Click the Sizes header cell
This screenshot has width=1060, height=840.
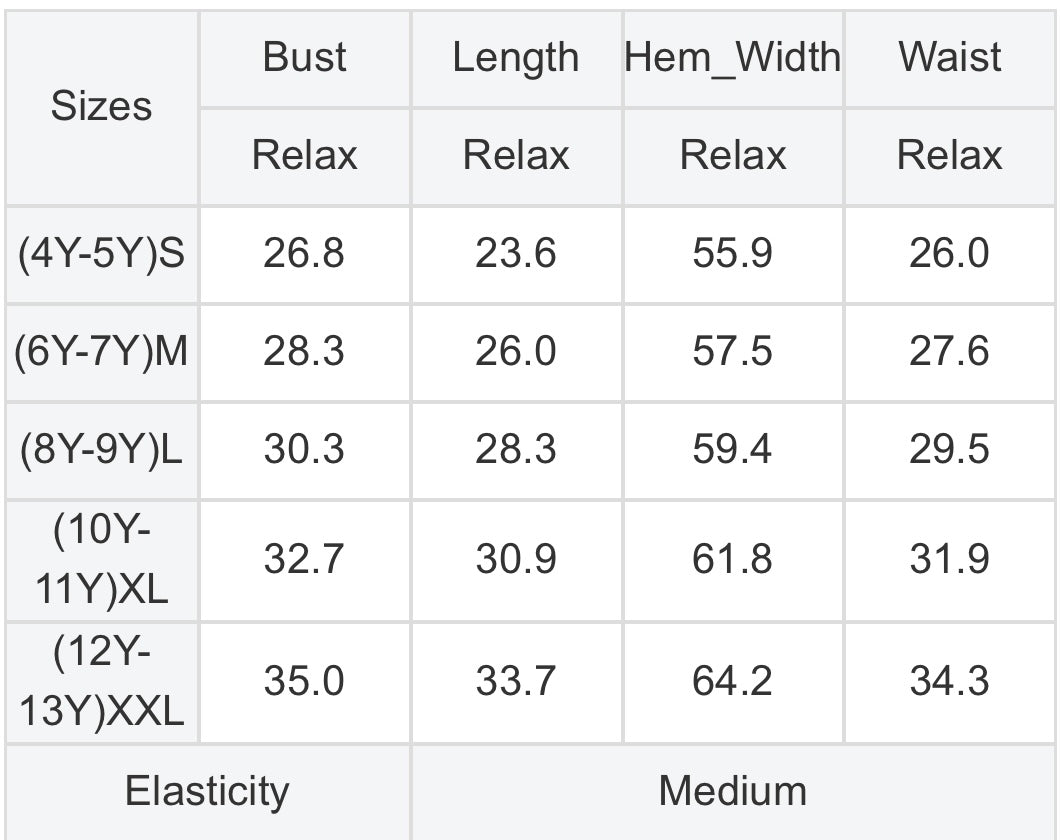pos(101,106)
